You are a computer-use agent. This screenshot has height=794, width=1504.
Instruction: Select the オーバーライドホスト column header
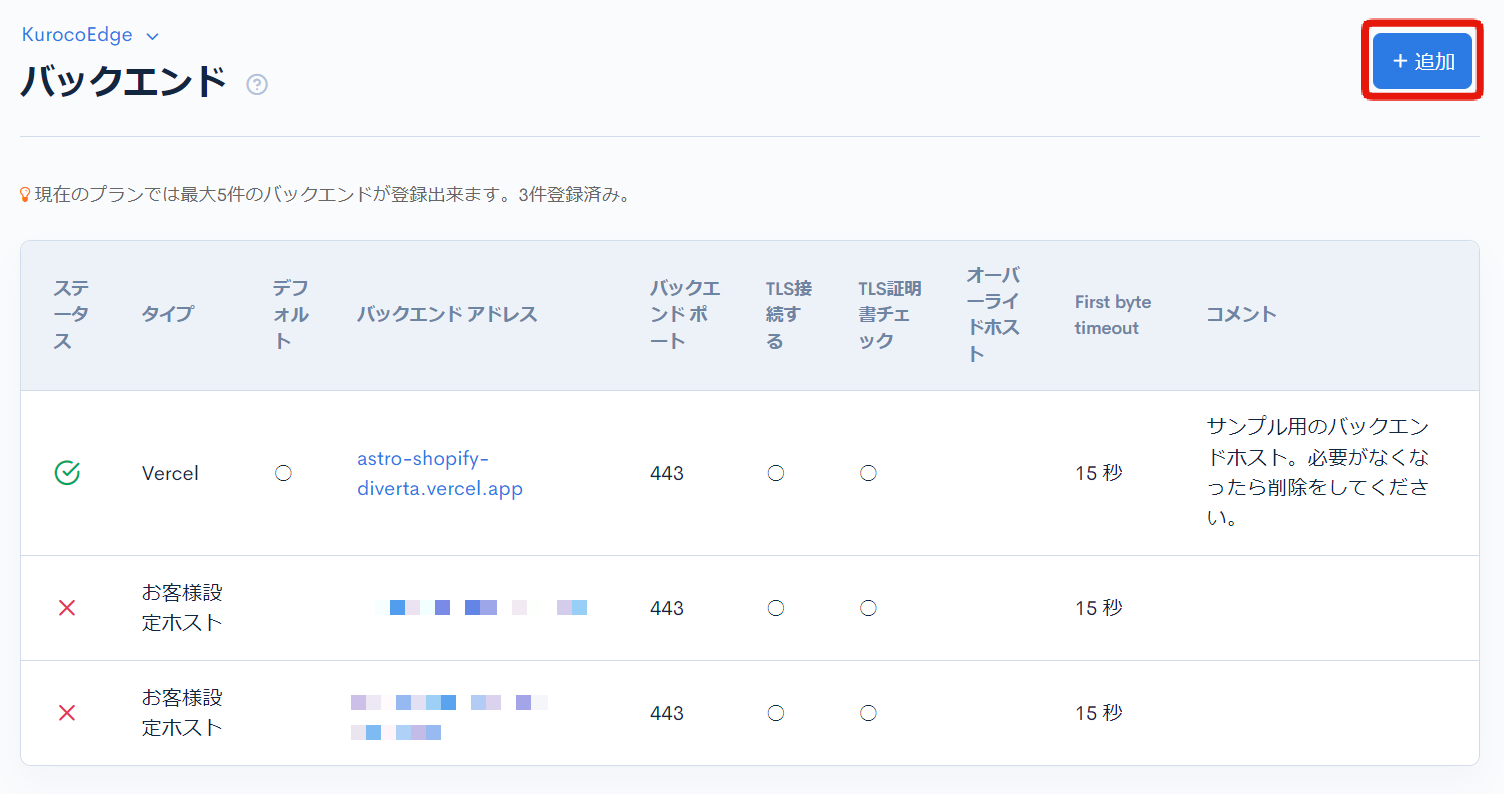coord(993,315)
